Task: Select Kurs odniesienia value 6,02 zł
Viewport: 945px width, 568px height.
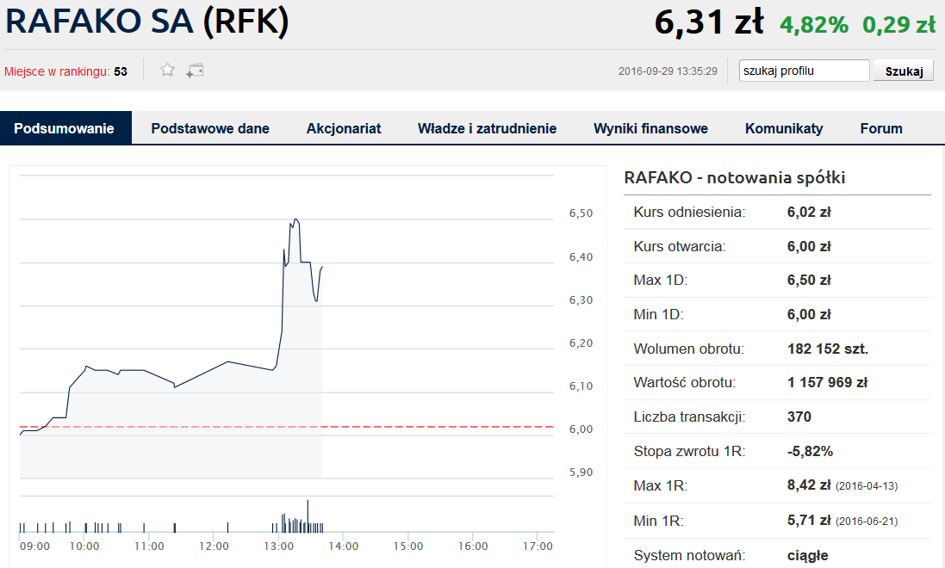Action: coord(809,212)
